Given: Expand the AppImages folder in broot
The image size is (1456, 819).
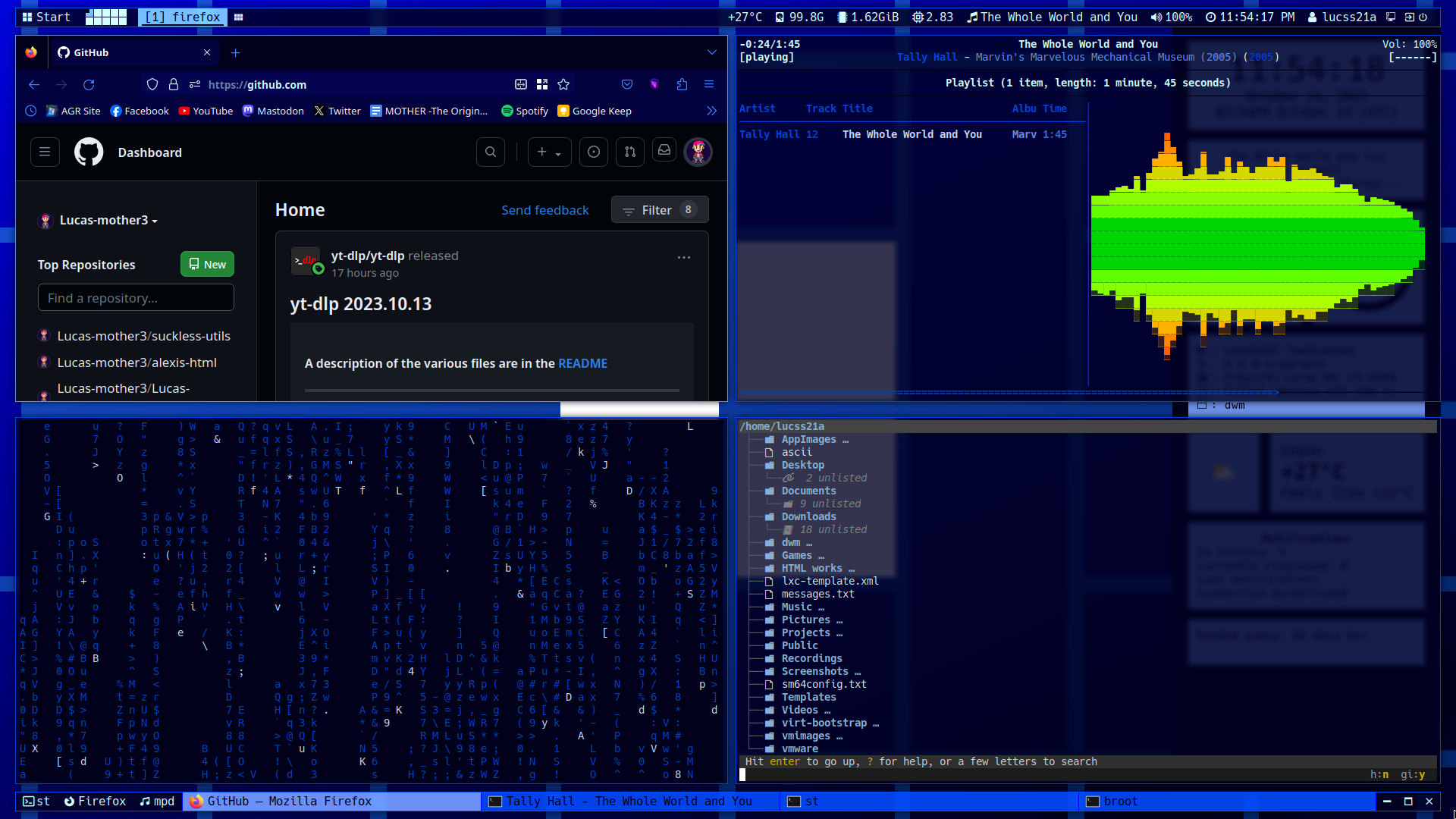Looking at the screenshot, I should 808,440.
